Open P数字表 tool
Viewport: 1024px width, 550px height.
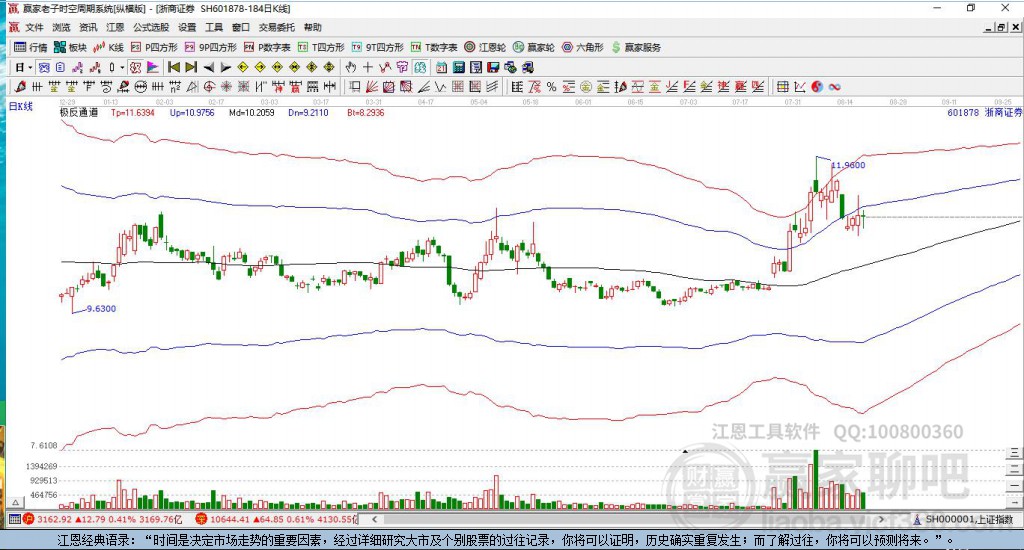[267, 48]
